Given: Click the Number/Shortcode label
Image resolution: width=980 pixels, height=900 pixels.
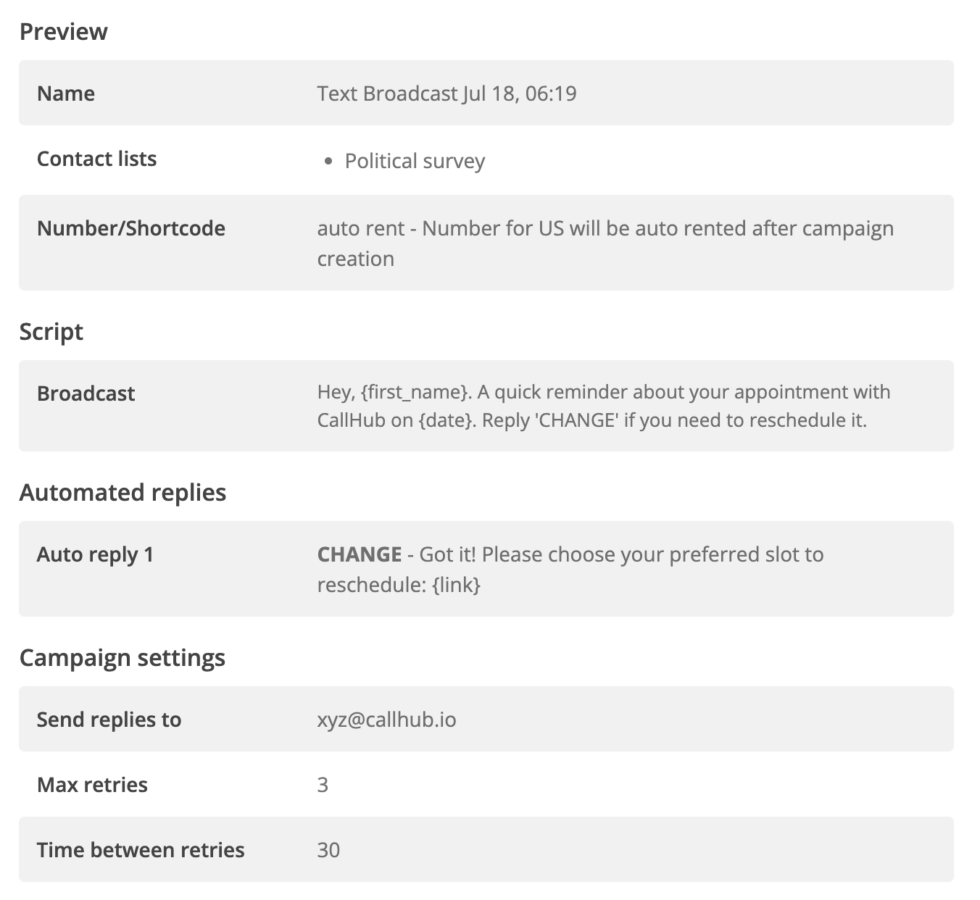Looking at the screenshot, I should tap(131, 229).
